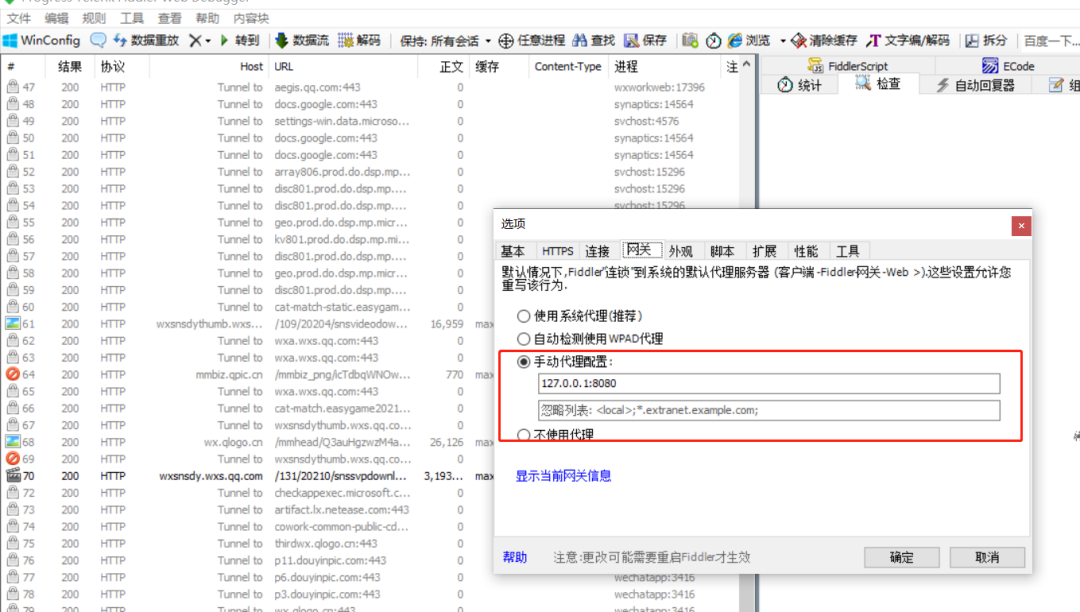Image resolution: width=1080 pixels, height=612 pixels.
Task: Open the 查看 menu
Action: pyautogui.click(x=169, y=18)
